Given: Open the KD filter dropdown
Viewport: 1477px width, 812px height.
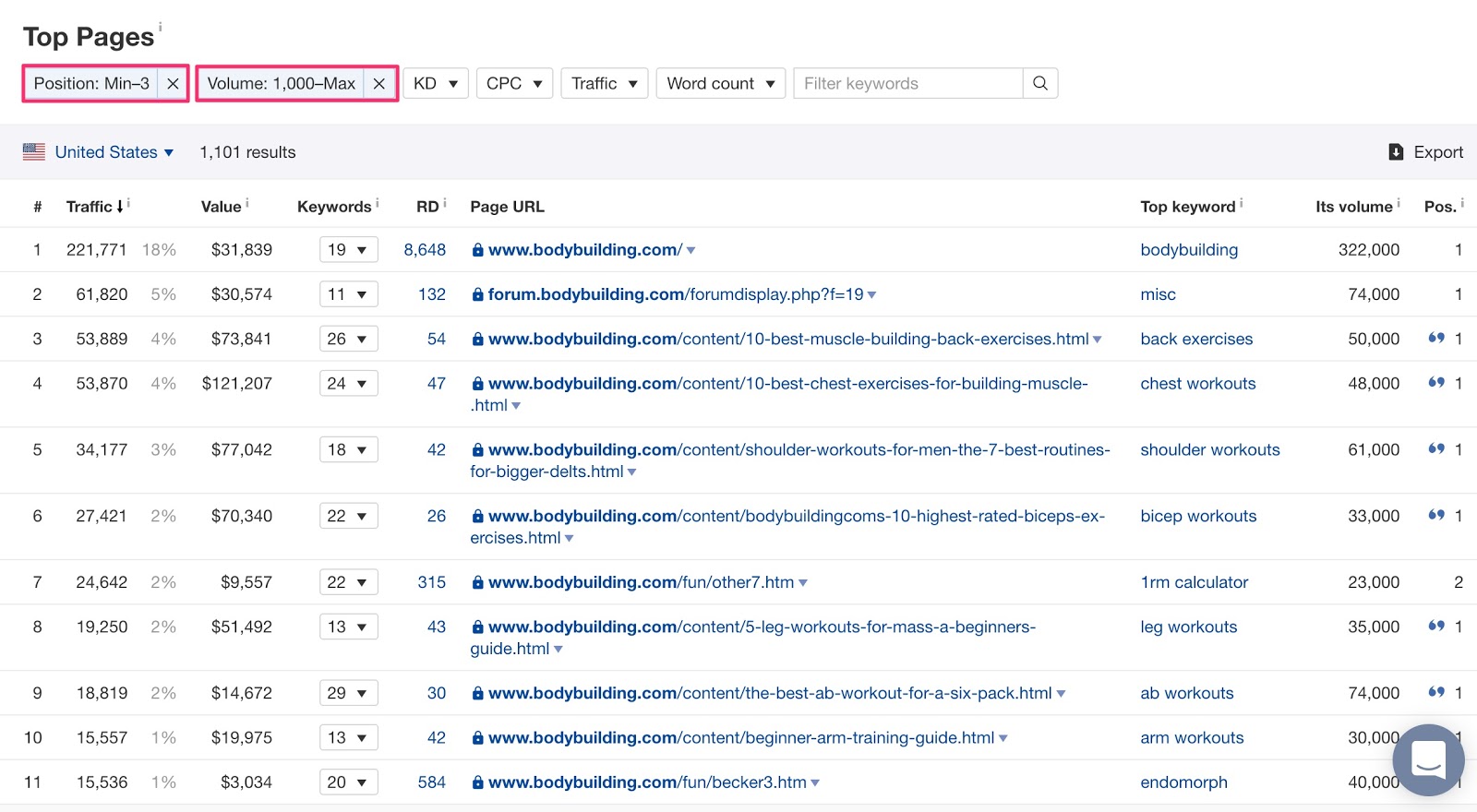Looking at the screenshot, I should click(x=436, y=84).
